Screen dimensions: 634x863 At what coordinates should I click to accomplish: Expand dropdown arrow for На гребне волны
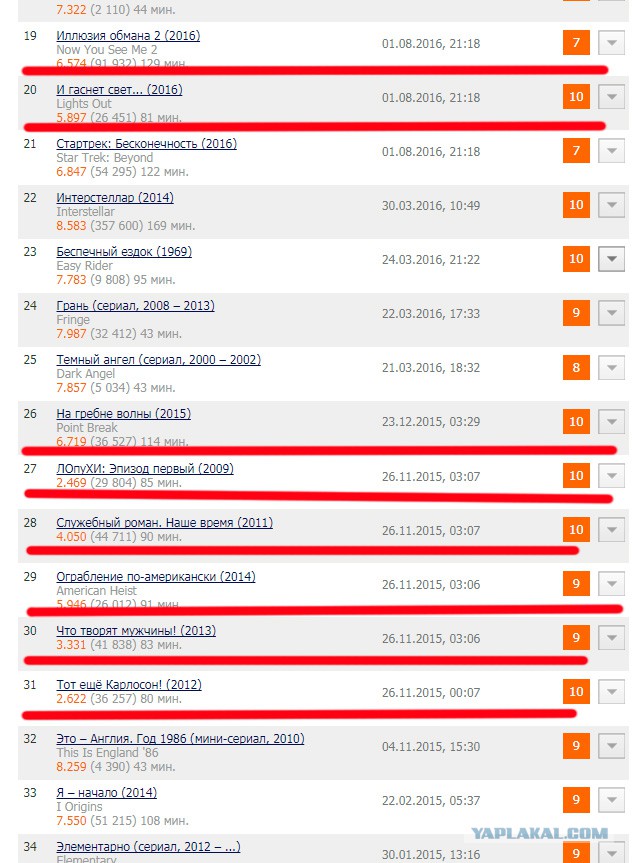[611, 421]
